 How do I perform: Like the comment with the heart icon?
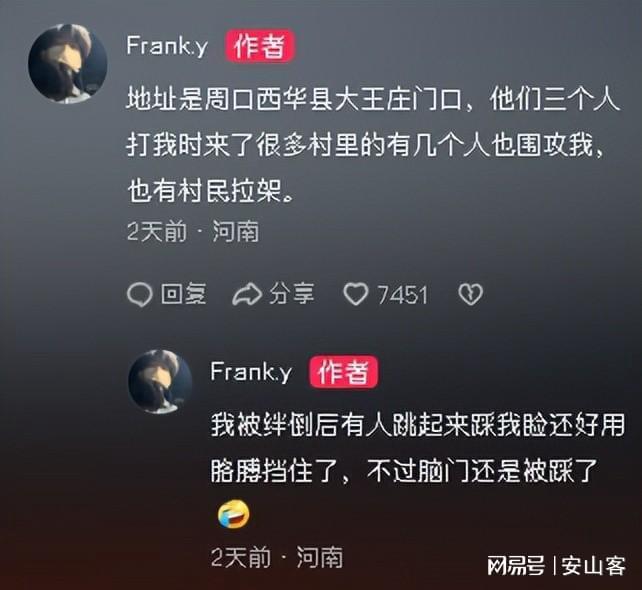(x=355, y=294)
